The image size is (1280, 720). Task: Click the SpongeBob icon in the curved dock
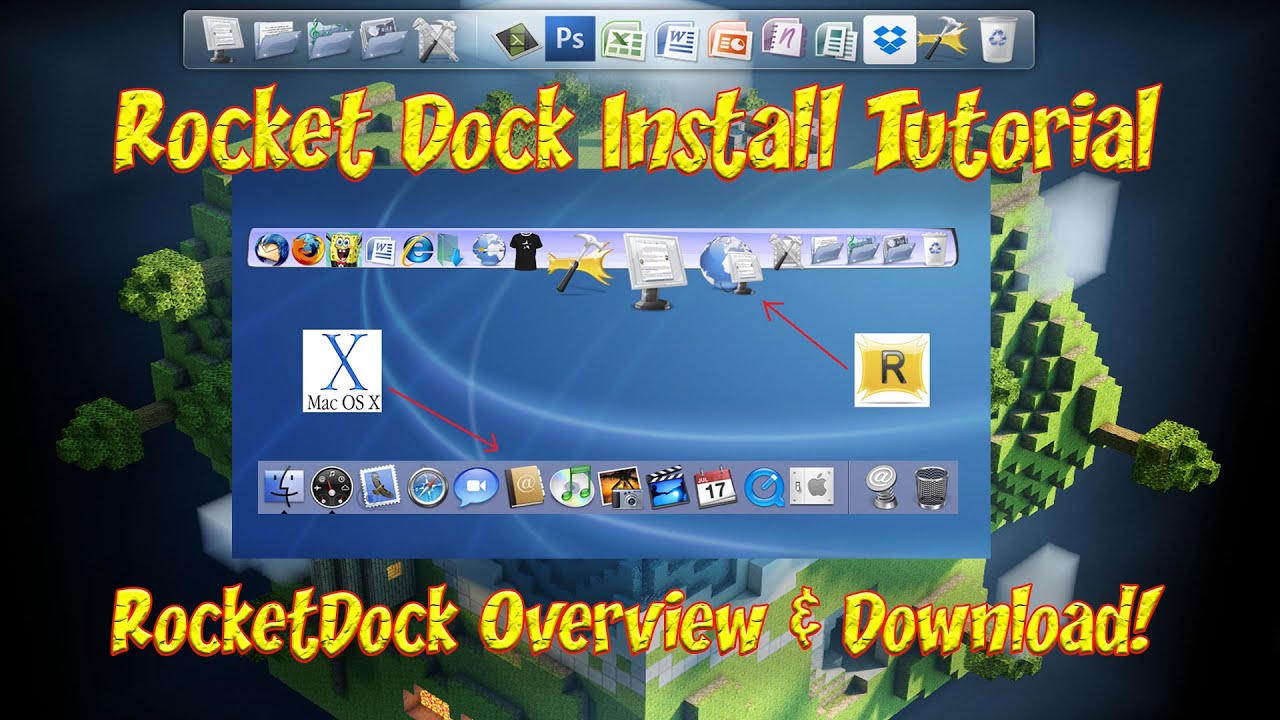(344, 250)
